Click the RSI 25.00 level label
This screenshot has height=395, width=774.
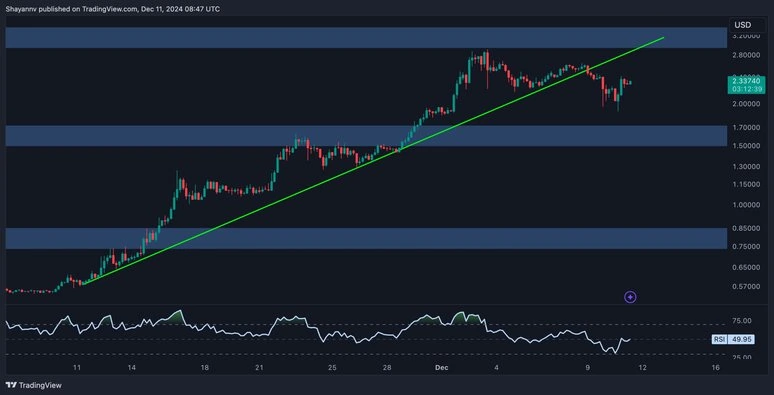coord(742,357)
